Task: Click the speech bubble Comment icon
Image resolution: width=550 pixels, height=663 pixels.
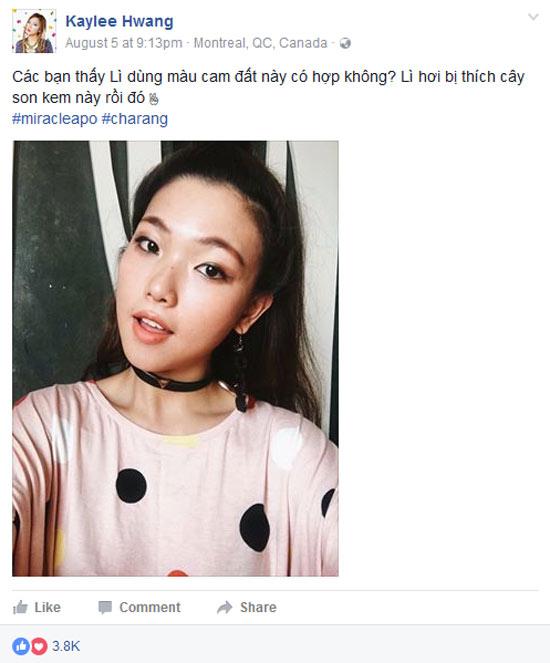Action: (x=105, y=607)
